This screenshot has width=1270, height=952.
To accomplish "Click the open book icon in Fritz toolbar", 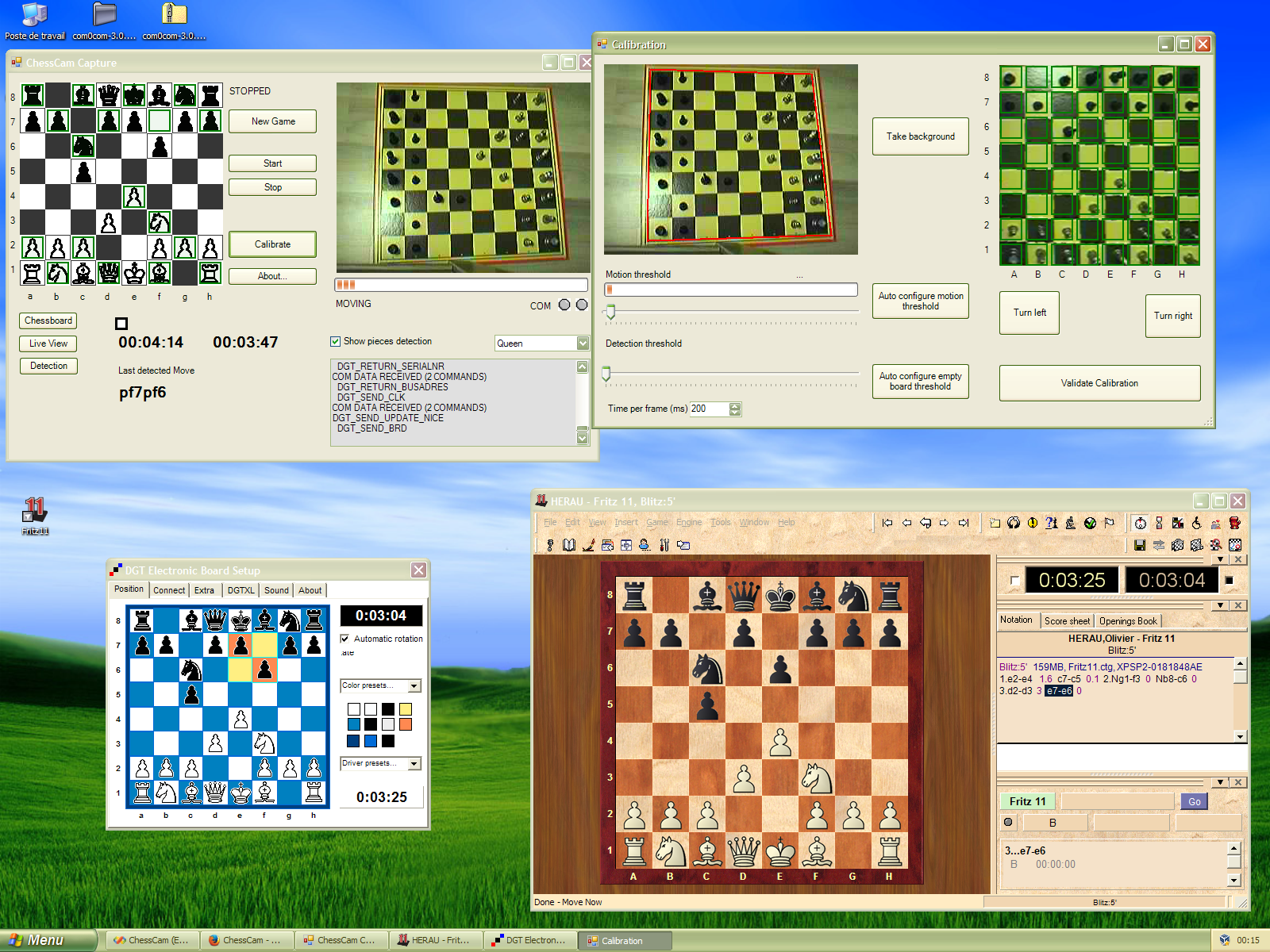I will pyautogui.click(x=569, y=545).
